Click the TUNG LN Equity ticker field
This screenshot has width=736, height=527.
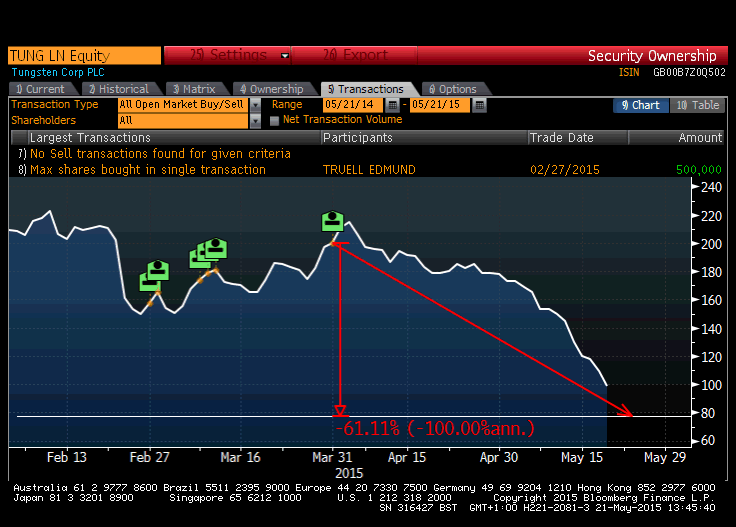pos(84,55)
